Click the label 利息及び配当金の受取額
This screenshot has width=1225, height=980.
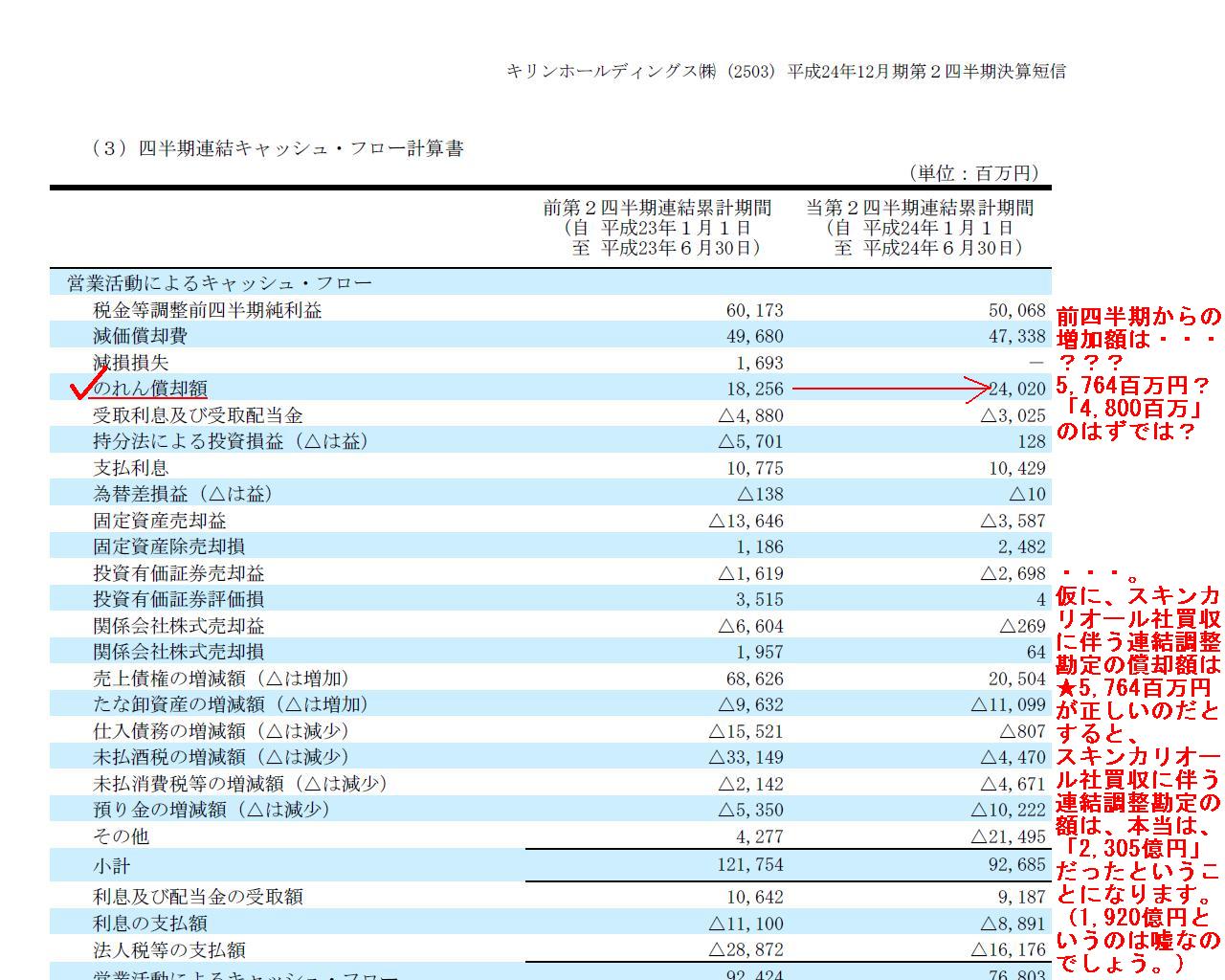(x=198, y=897)
